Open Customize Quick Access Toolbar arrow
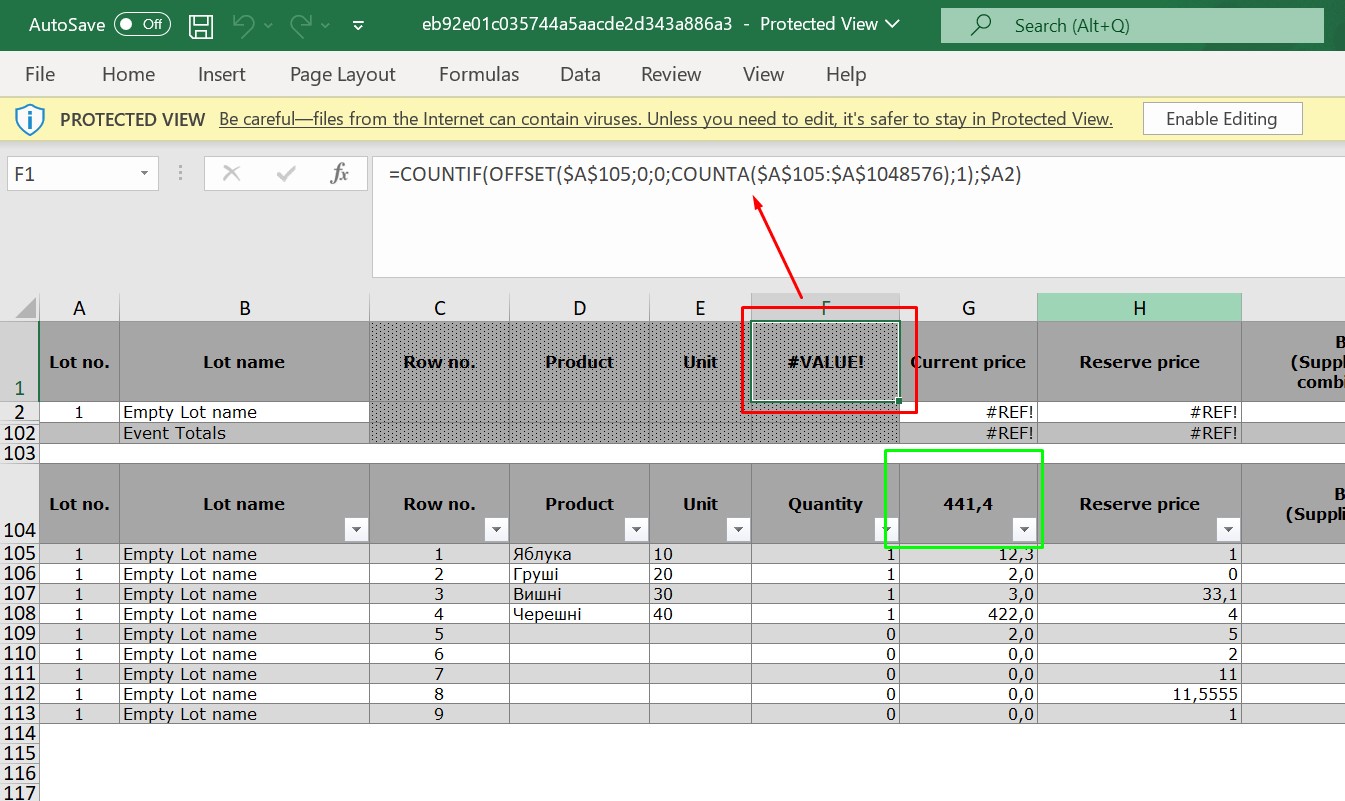This screenshot has width=1345, height=801. pyautogui.click(x=359, y=26)
